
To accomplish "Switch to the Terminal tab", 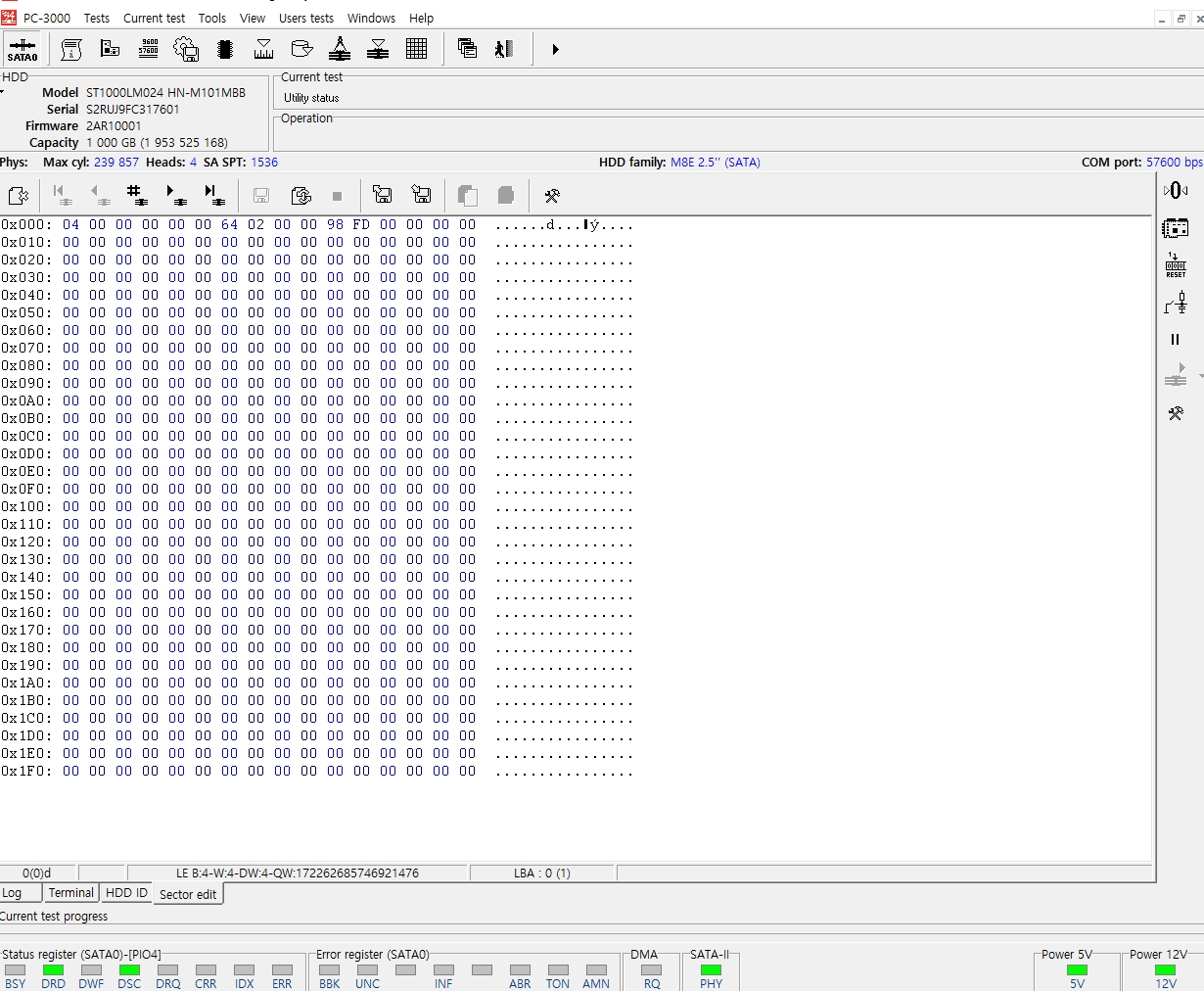I will [x=71, y=893].
